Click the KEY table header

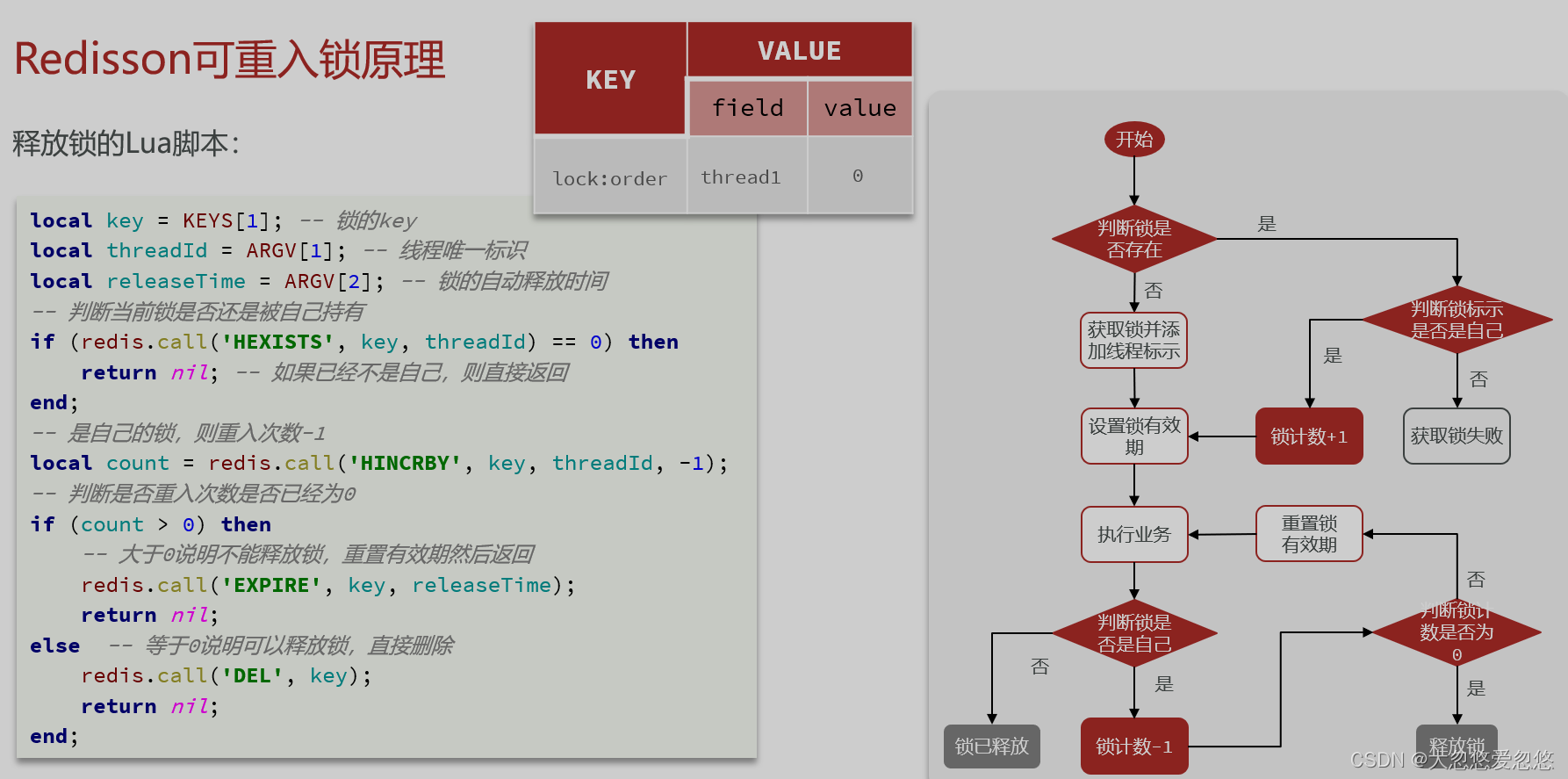click(x=610, y=80)
